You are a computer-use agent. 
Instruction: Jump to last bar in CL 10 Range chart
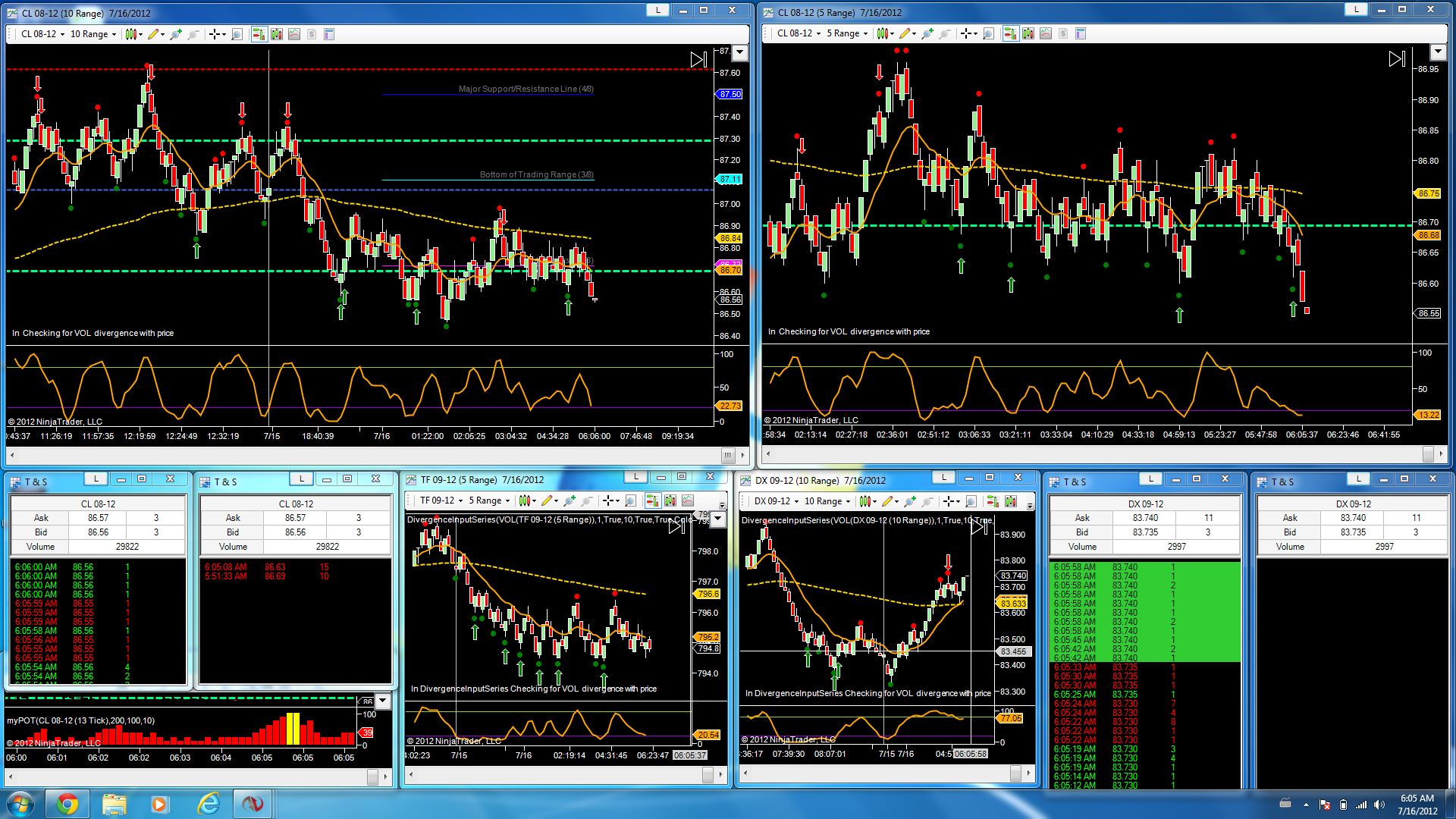pos(698,59)
